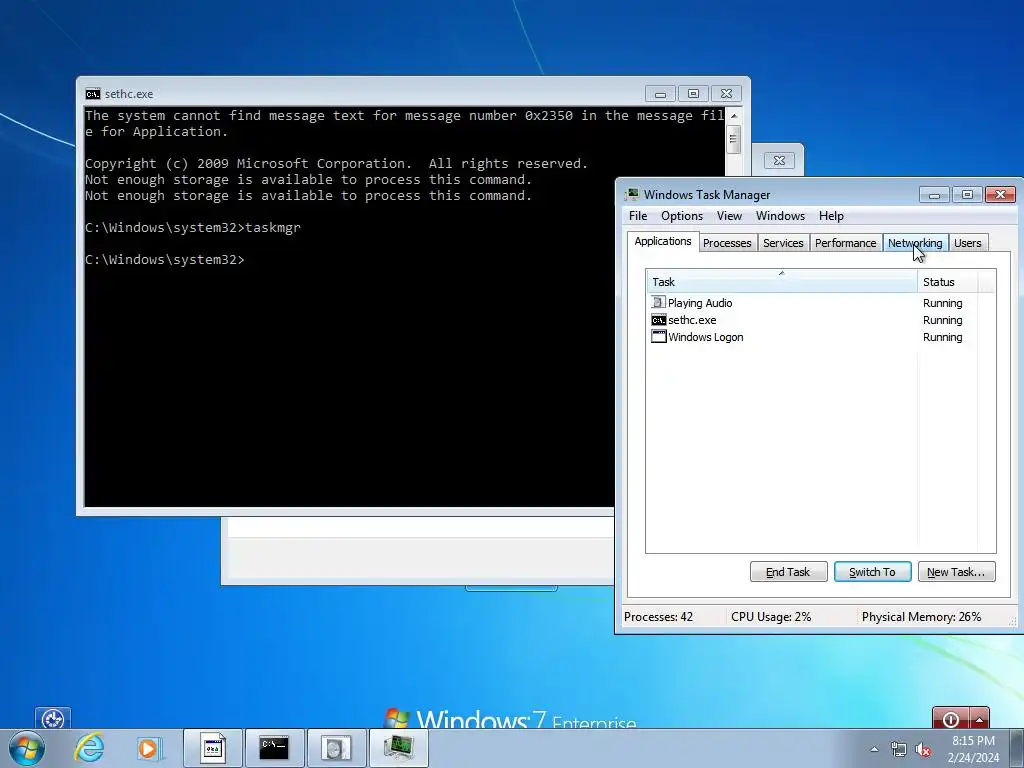Click the sethc.exe console scrollbar thumb

[x=733, y=139]
